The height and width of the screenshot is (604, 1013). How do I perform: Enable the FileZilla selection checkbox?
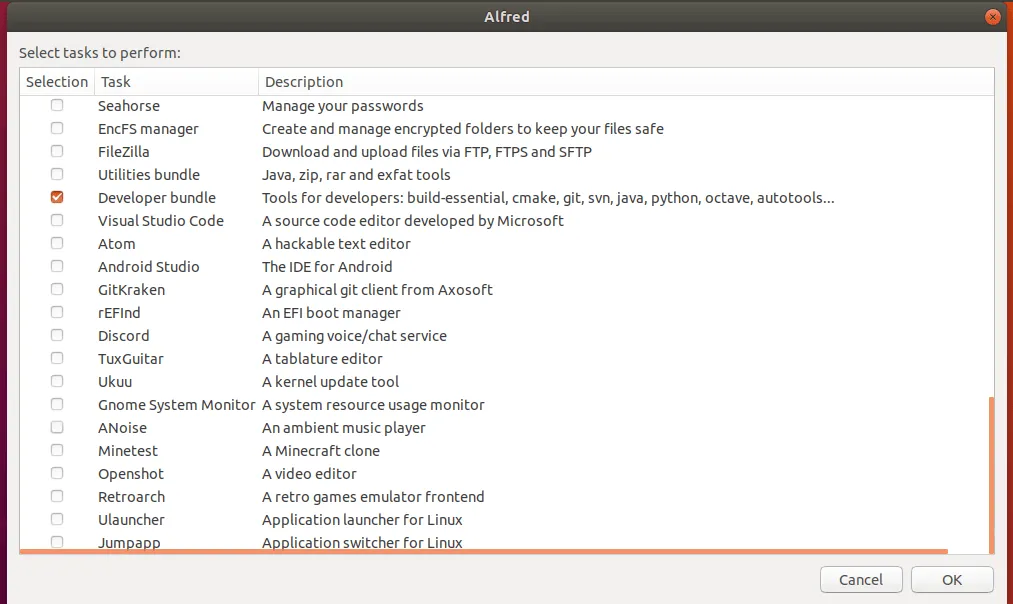coord(57,151)
